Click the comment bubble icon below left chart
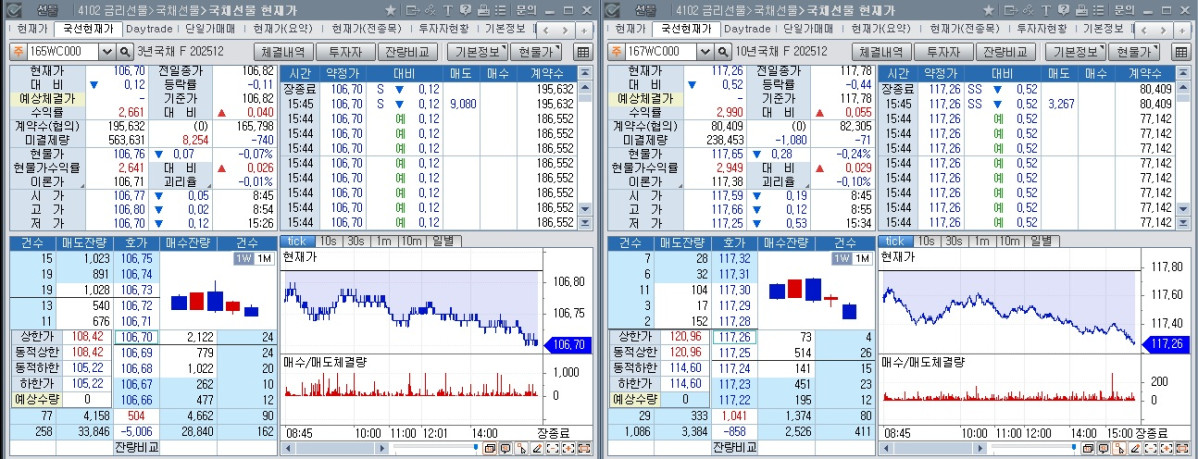This screenshot has width=1198, height=459. tap(505, 448)
